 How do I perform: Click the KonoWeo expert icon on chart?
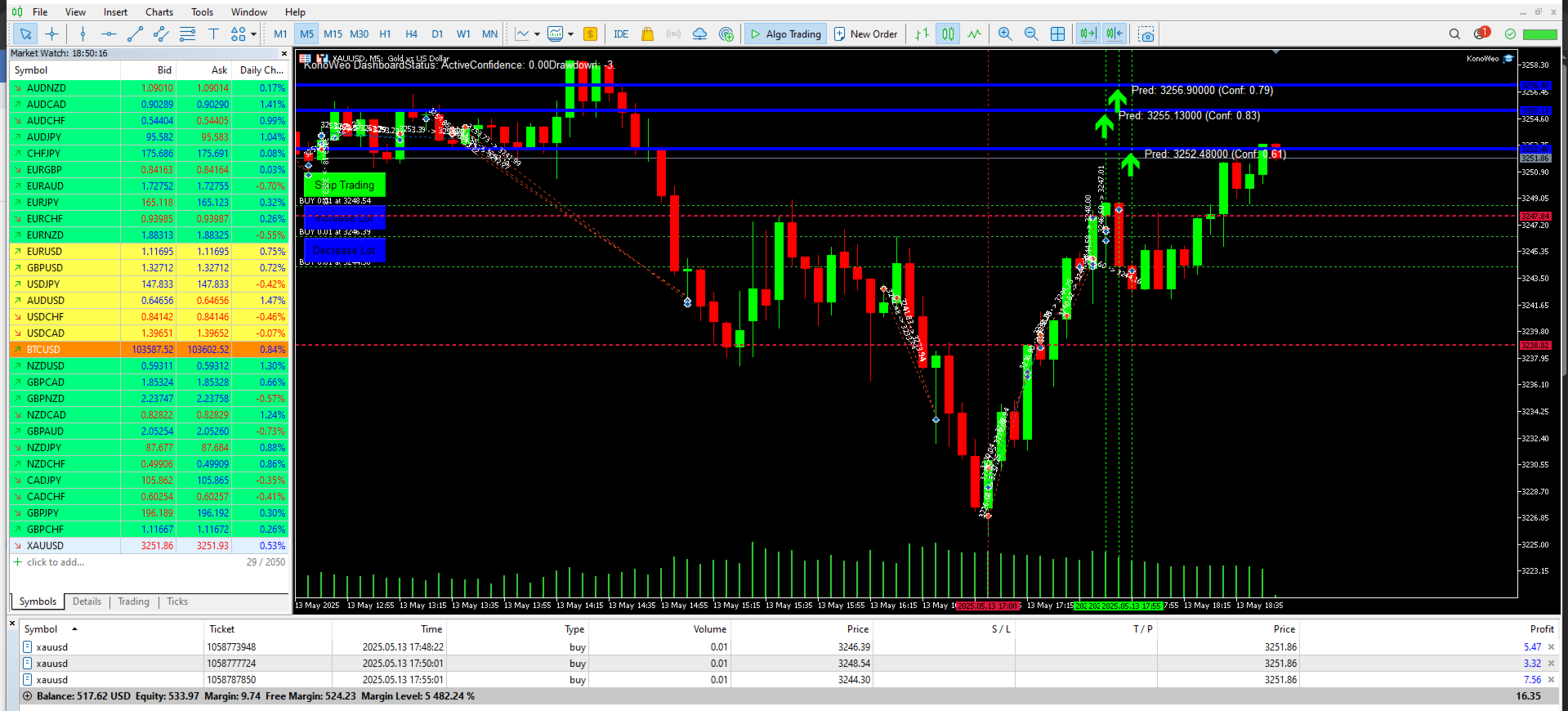tap(1508, 59)
